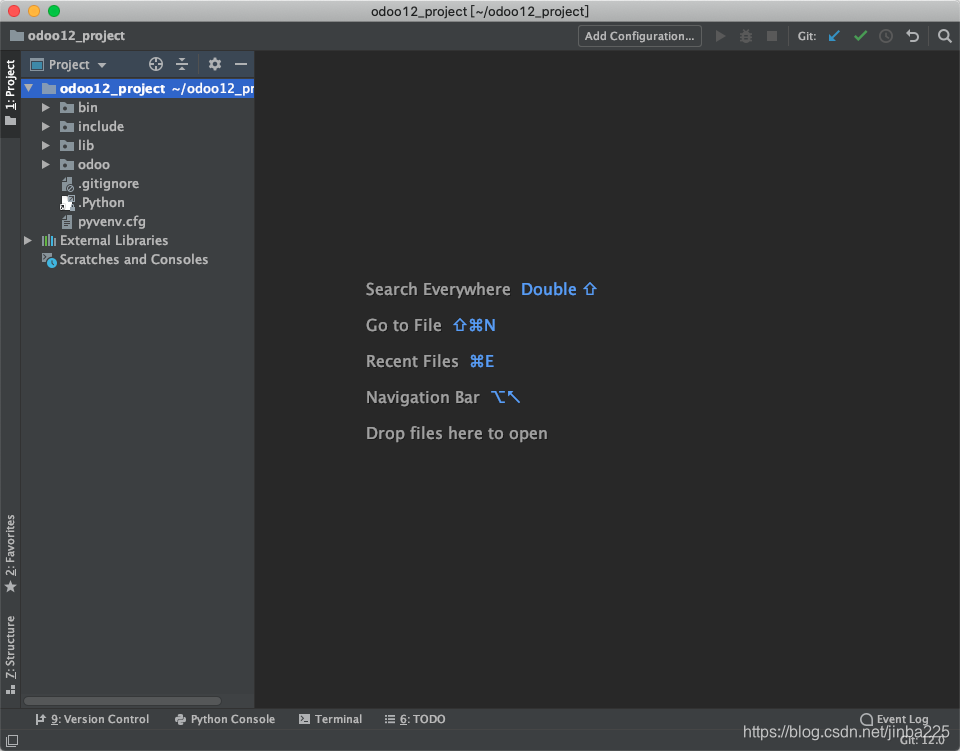Image resolution: width=960 pixels, height=751 pixels.
Task: Open Project panel settings gear
Action: (x=215, y=64)
